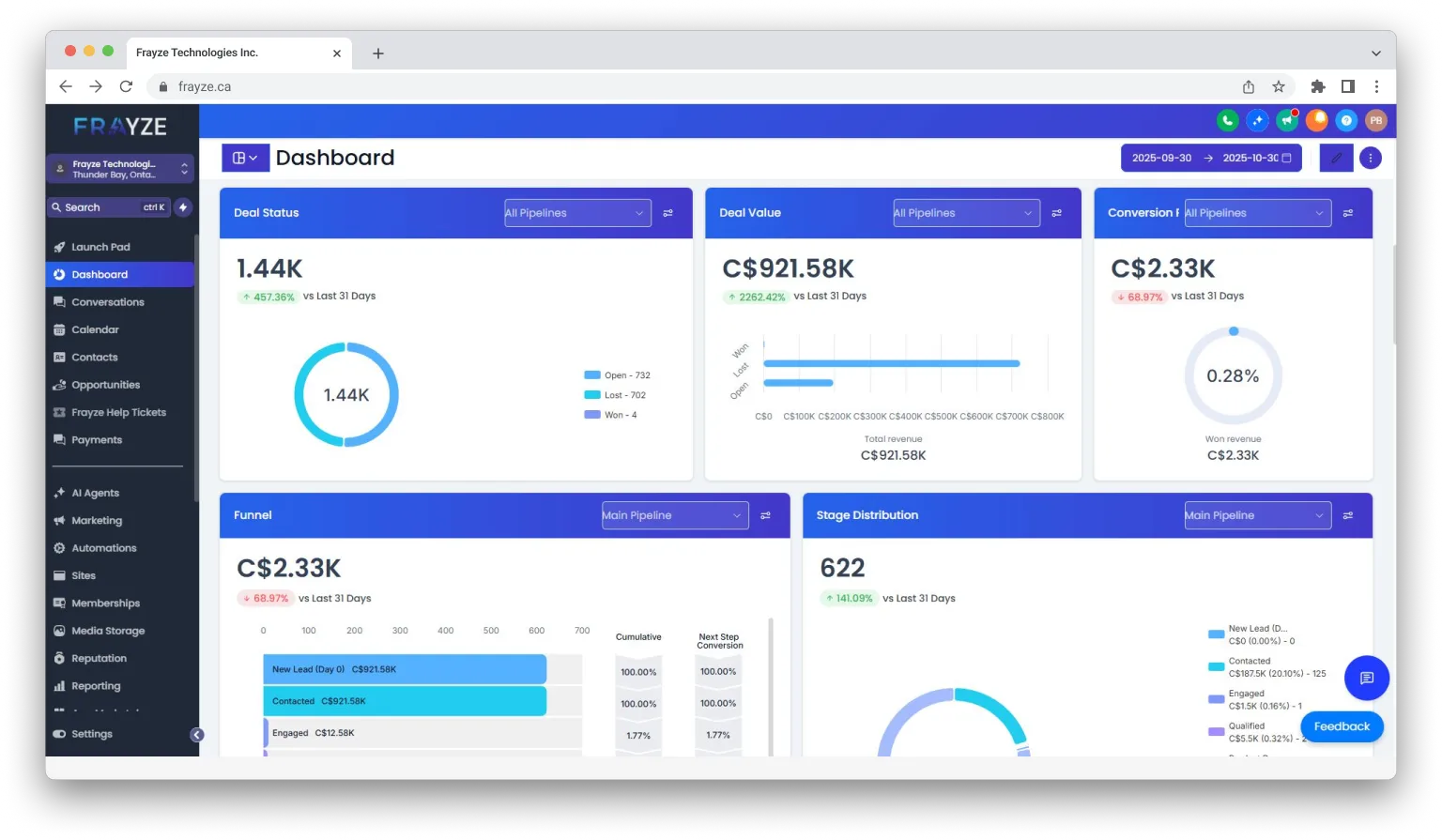Open the megaphone announcements icon with red badge

coord(1287,120)
